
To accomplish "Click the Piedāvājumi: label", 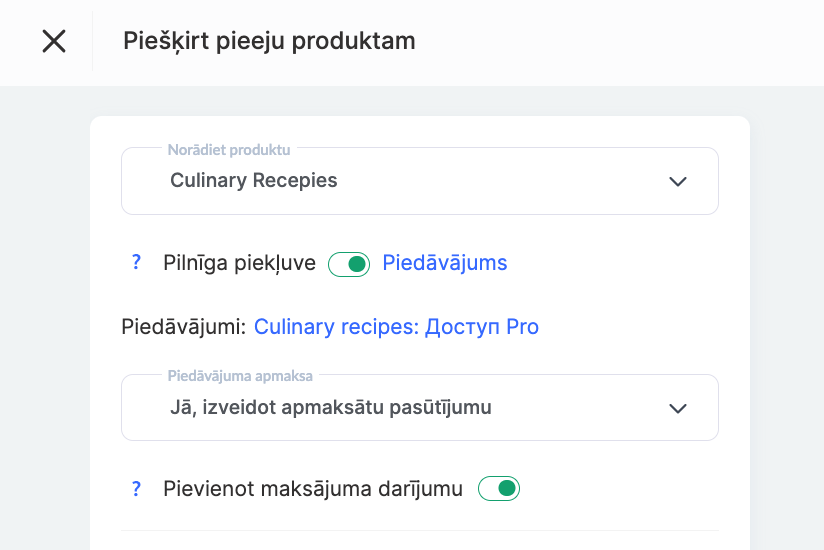I will [x=184, y=327].
